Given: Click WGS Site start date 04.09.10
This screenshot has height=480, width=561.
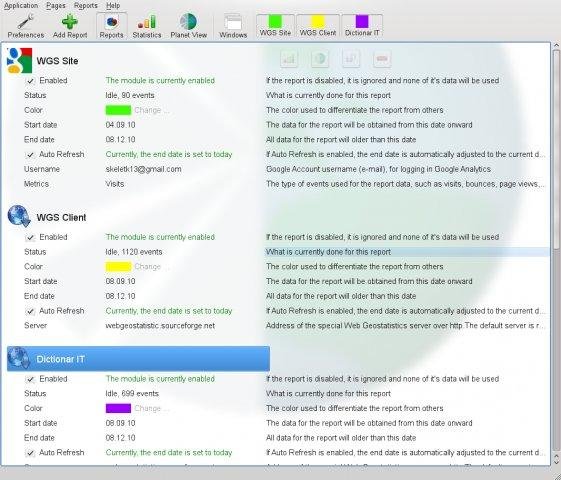Looking at the screenshot, I should coord(121,125).
